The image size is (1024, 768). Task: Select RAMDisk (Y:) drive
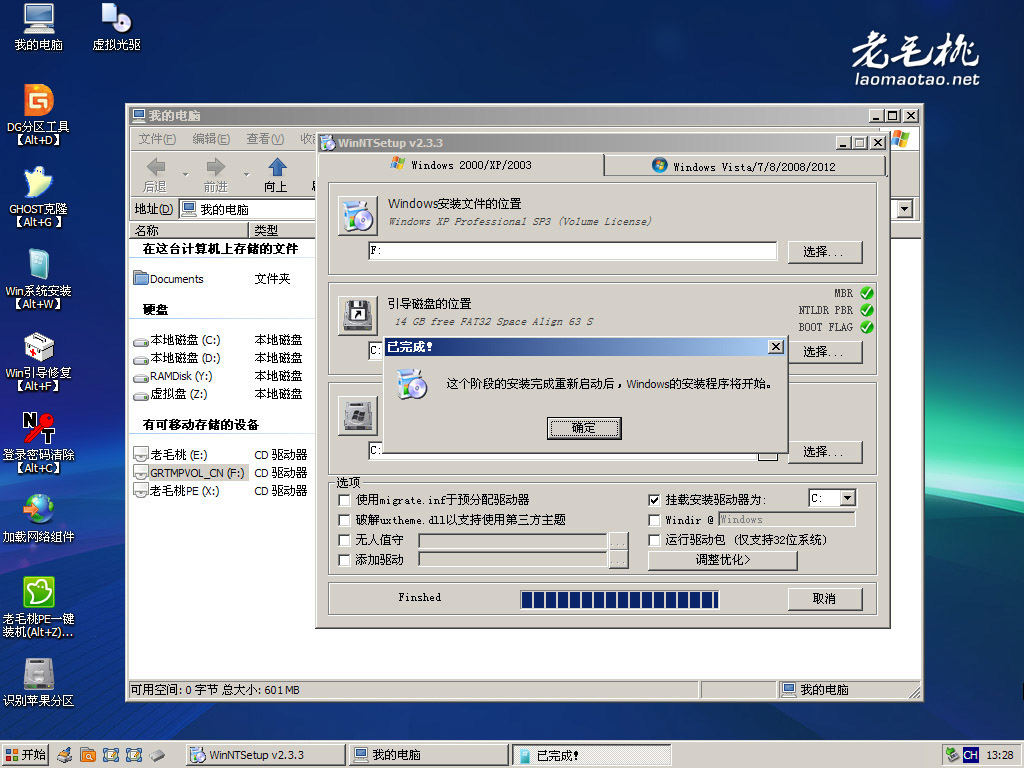coord(173,376)
